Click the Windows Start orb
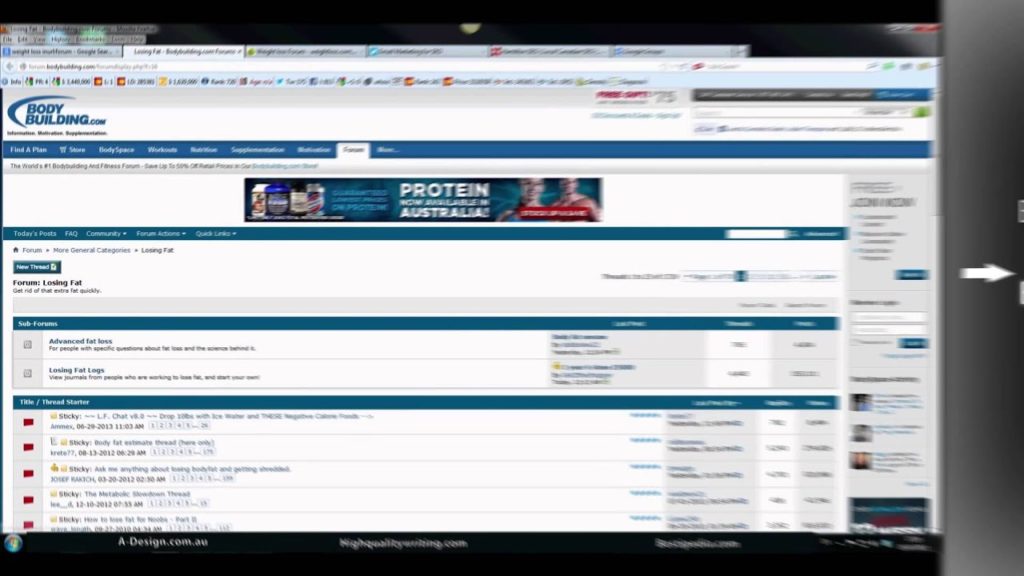 [13, 543]
